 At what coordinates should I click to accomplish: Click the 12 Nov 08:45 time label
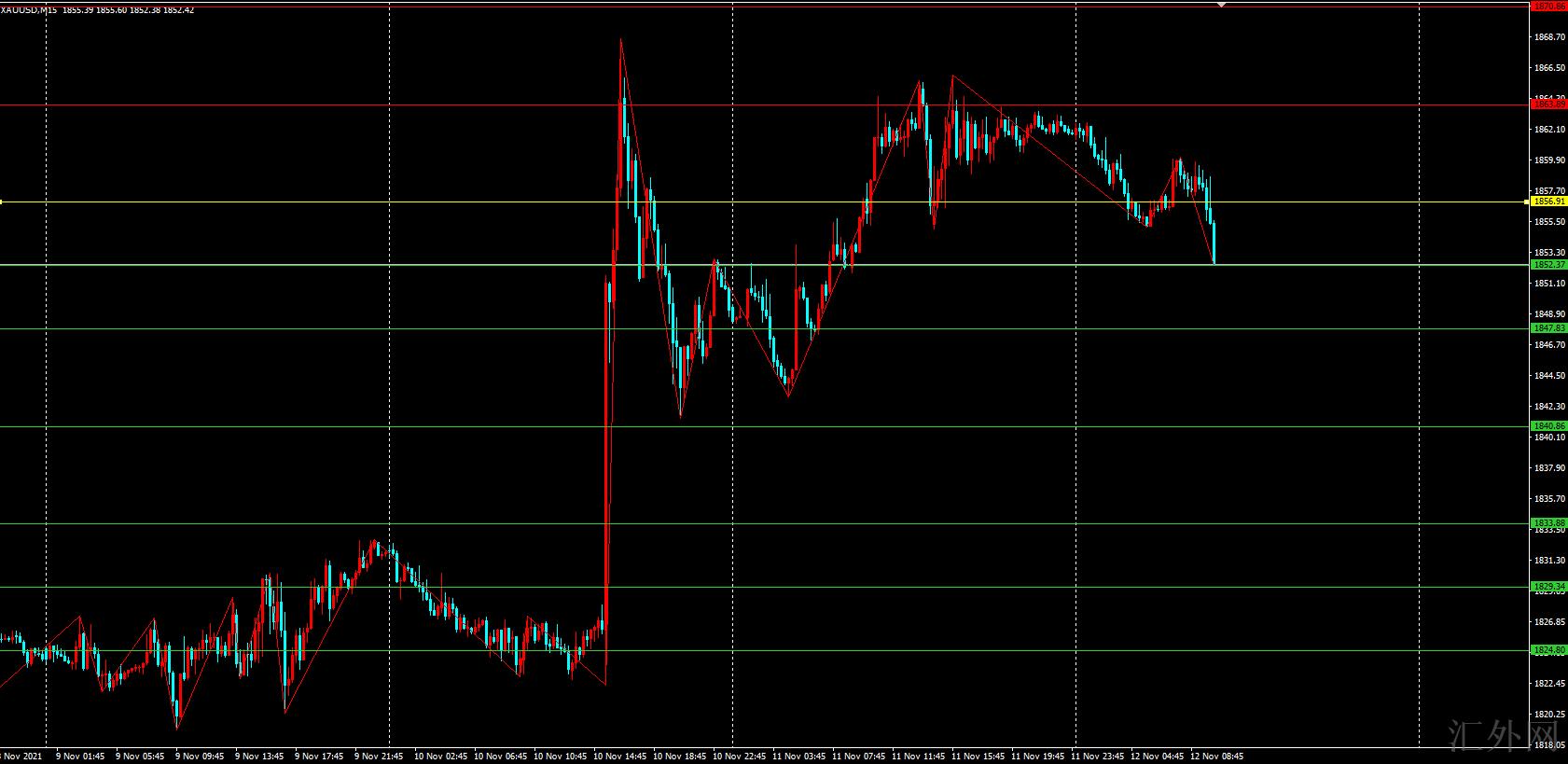click(1217, 757)
